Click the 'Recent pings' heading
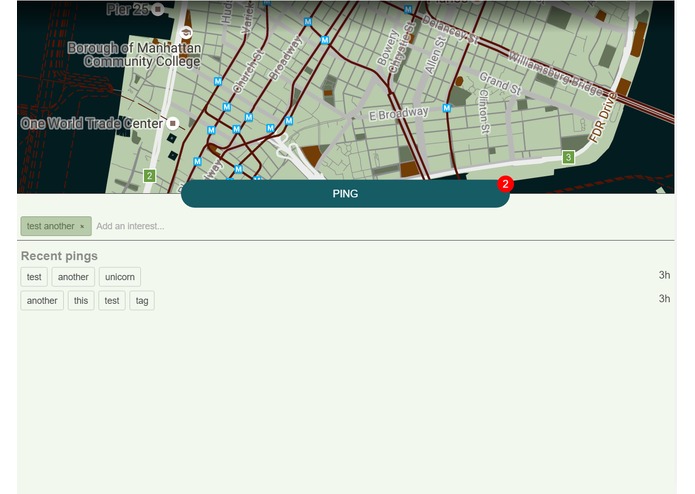 59,256
